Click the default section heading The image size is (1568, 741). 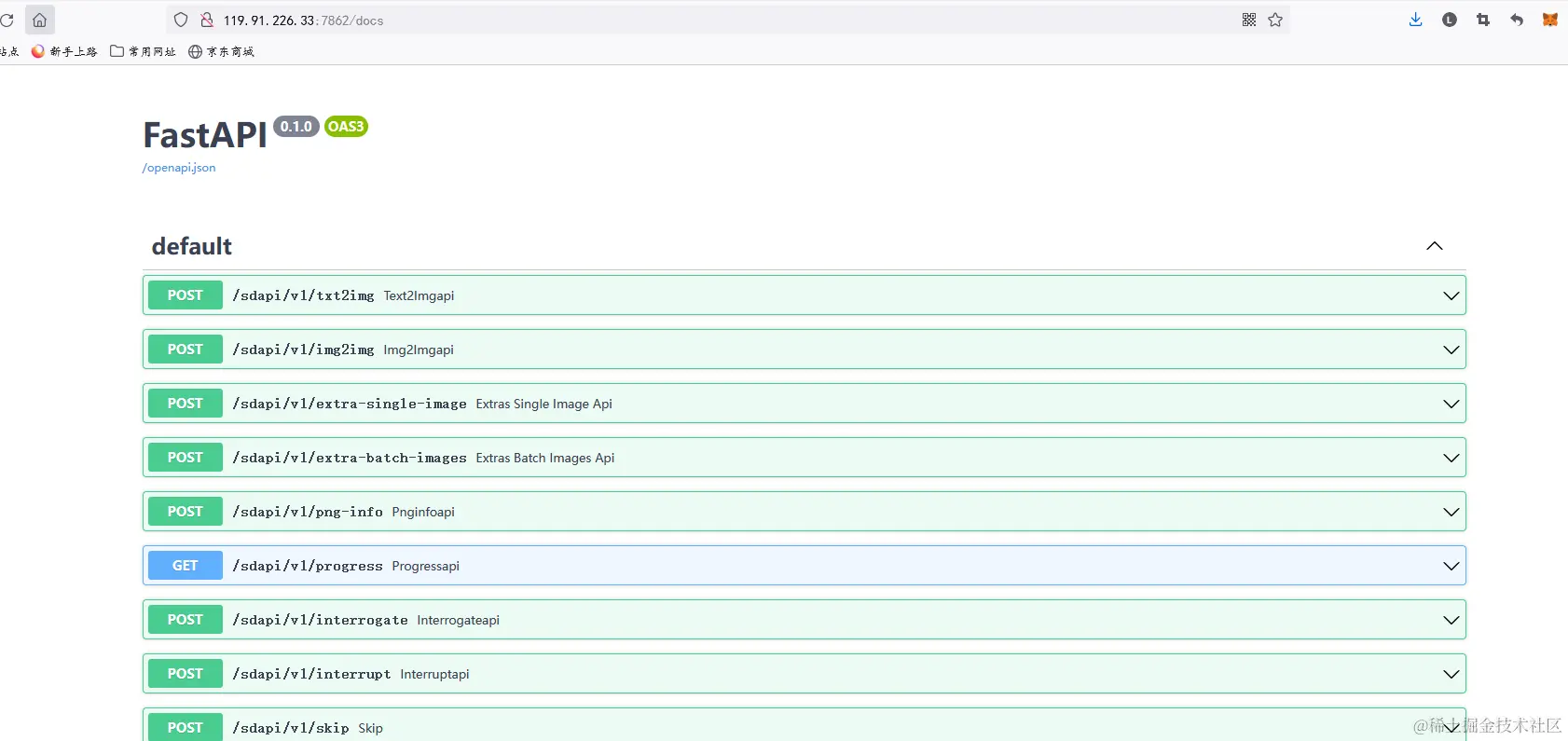coord(192,246)
